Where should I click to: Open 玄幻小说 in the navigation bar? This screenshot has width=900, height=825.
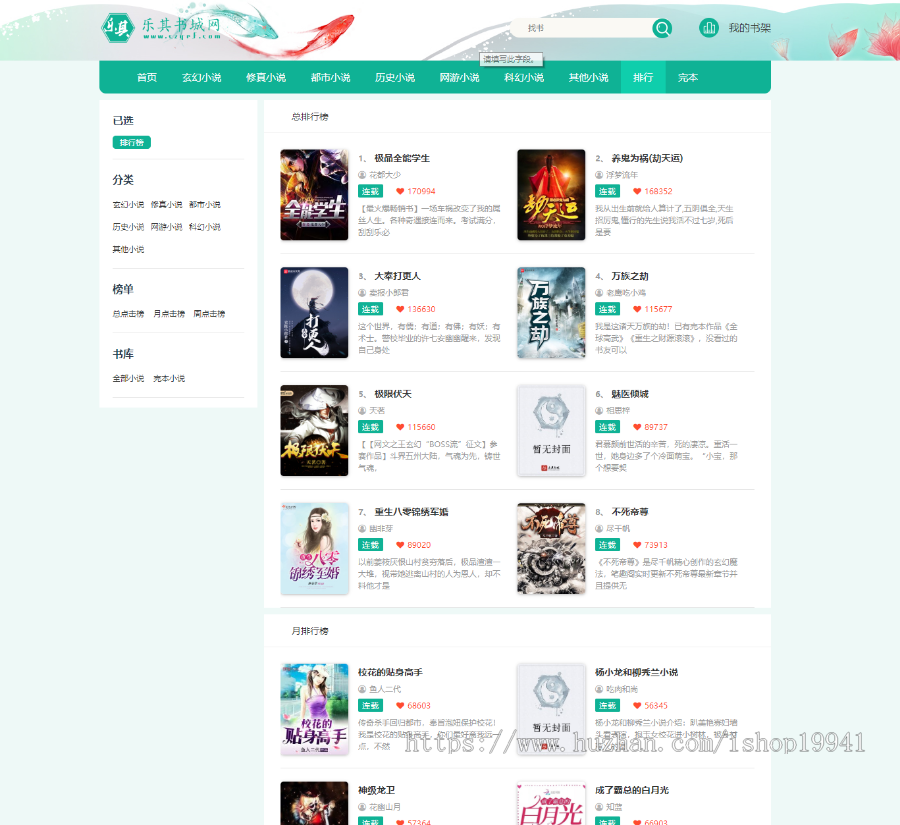[201, 77]
